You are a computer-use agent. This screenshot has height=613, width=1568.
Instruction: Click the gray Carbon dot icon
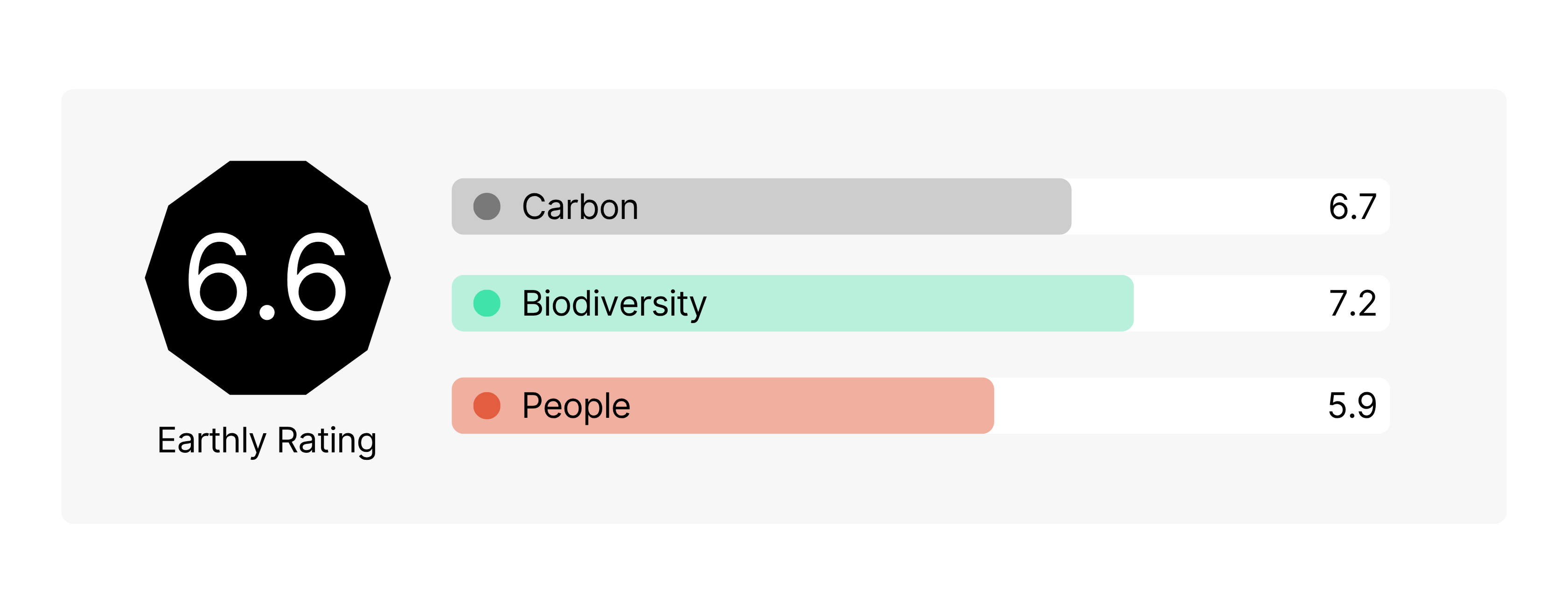tap(487, 206)
